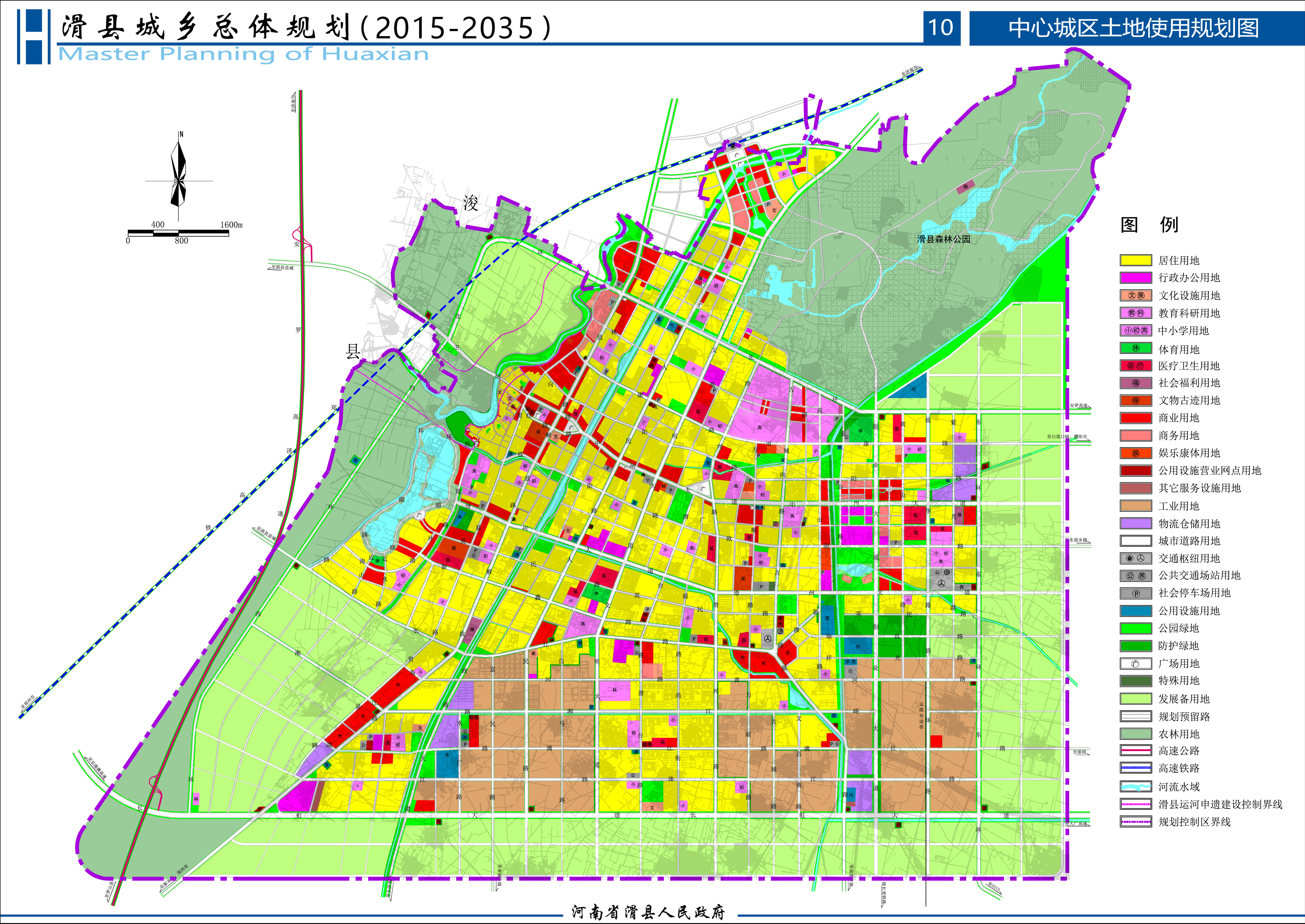
Task: Click the 规划控制区界线 legend line symbol
Action: click(x=1136, y=822)
